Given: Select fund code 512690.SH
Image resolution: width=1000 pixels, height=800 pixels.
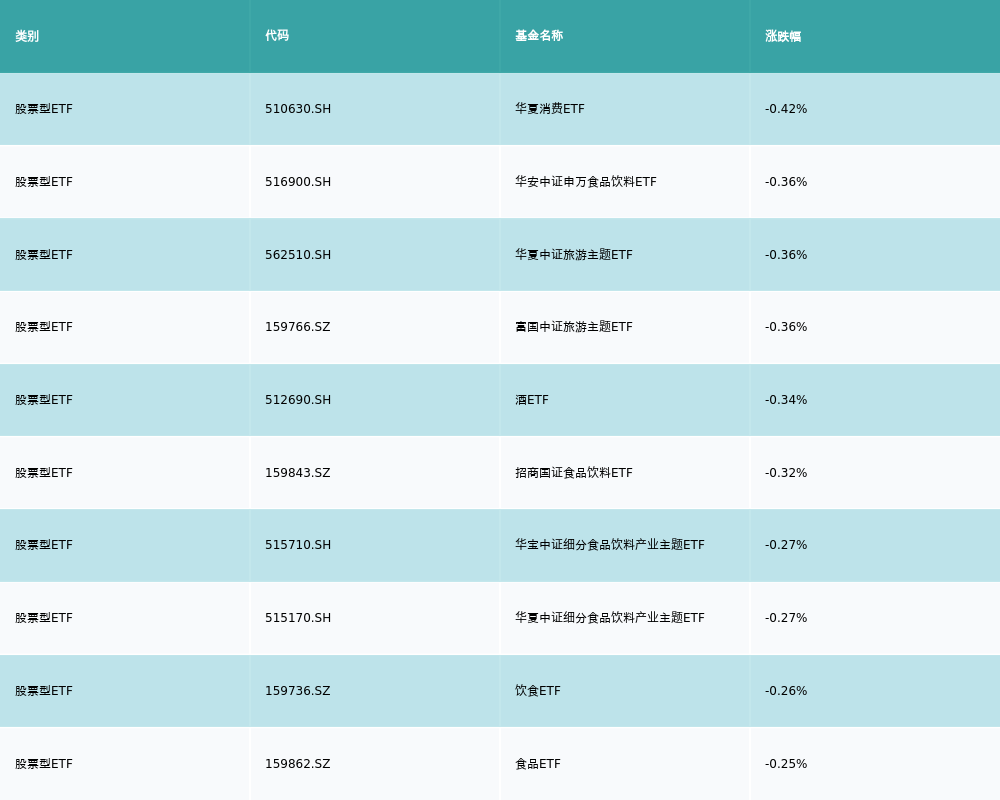Looking at the screenshot, I should tap(298, 400).
